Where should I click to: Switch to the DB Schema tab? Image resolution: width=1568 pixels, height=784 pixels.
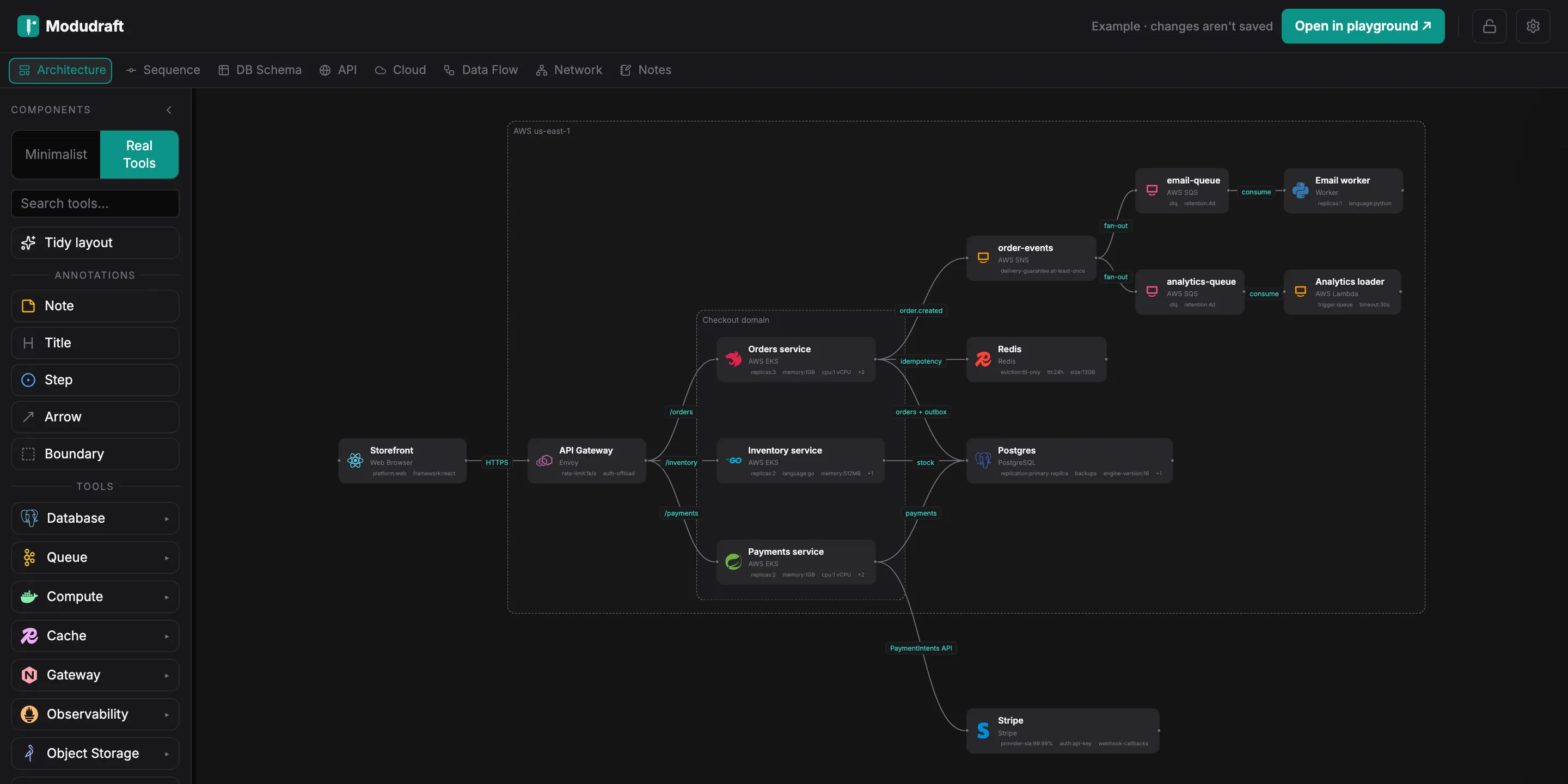pos(260,70)
